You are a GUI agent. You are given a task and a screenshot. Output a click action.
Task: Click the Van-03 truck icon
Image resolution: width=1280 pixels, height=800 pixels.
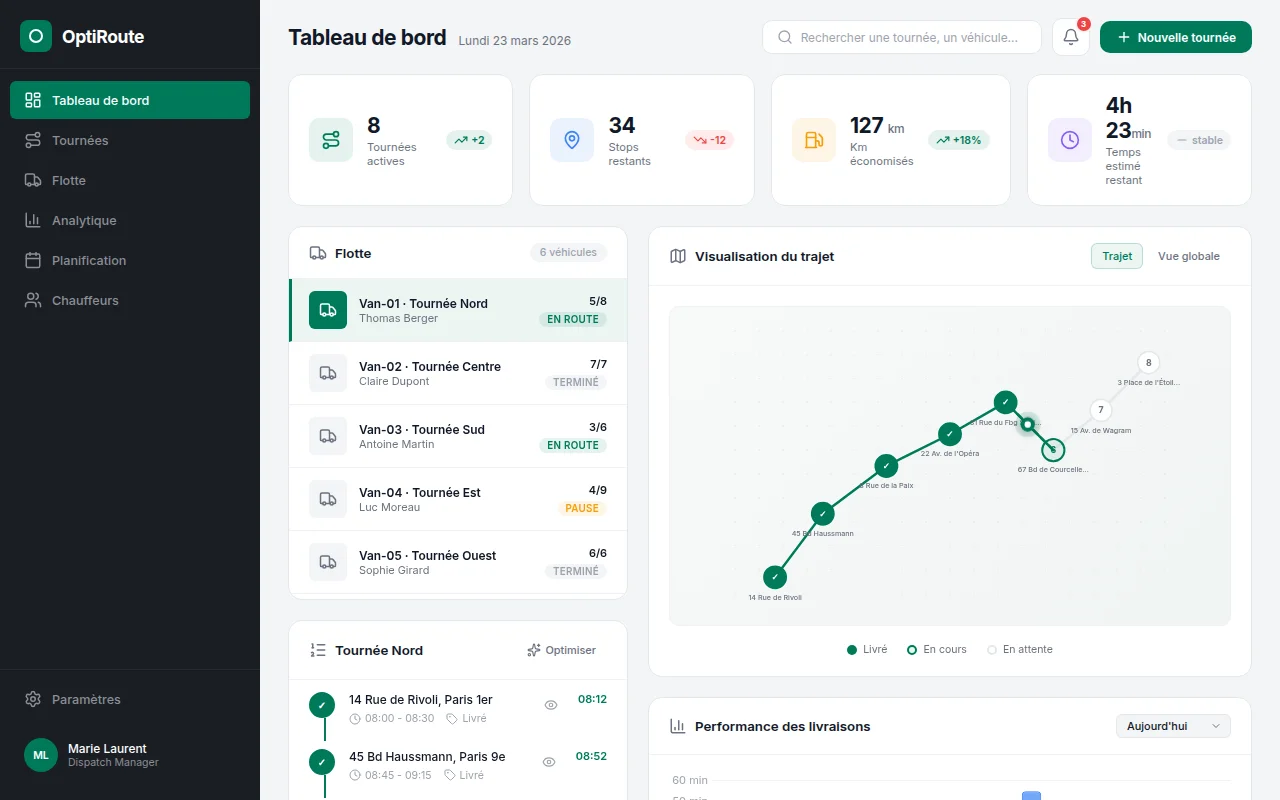pyautogui.click(x=328, y=436)
